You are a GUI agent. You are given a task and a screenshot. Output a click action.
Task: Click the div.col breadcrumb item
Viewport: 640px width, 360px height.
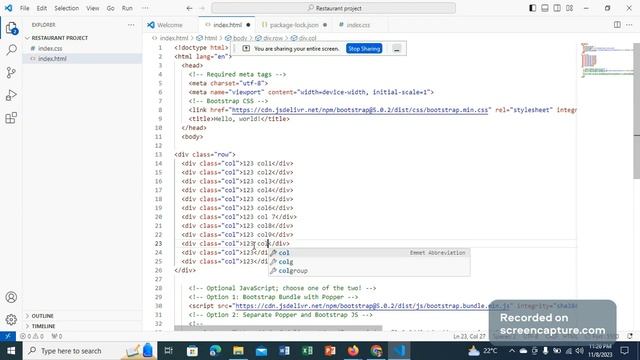point(307,38)
